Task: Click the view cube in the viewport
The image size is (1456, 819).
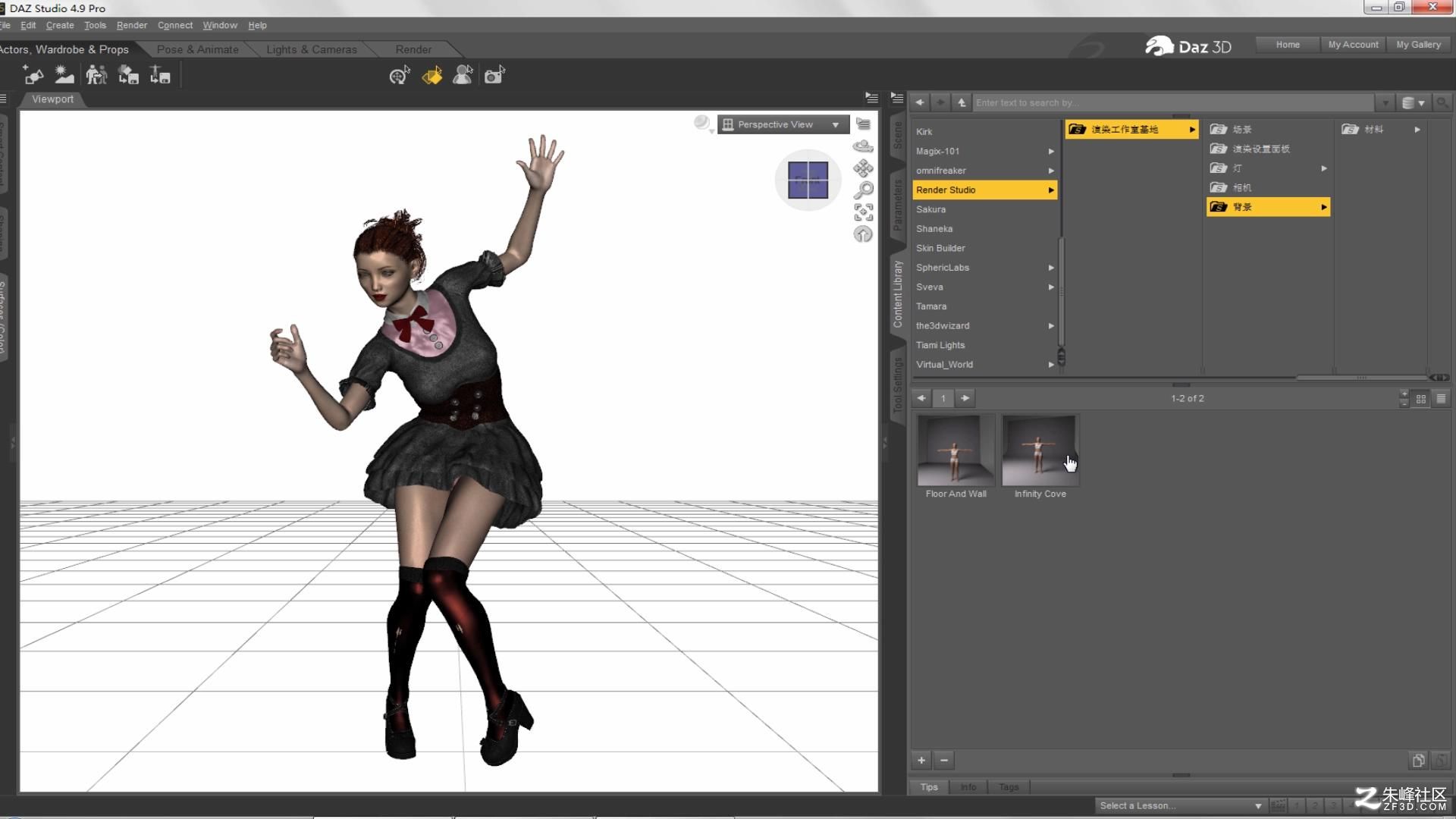Action: pyautogui.click(x=808, y=180)
